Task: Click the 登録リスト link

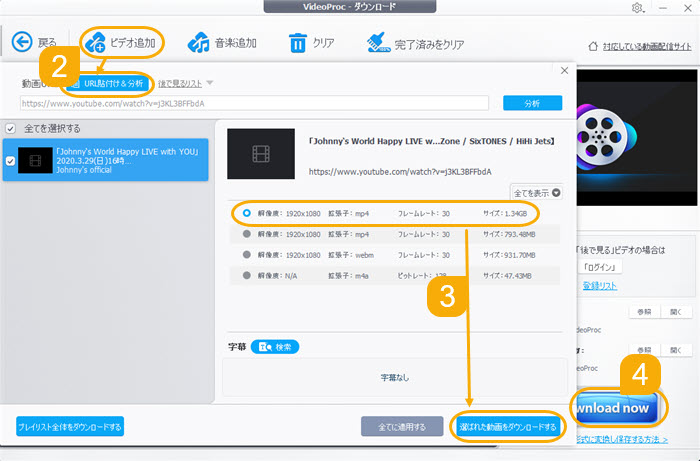Action: coord(600,286)
